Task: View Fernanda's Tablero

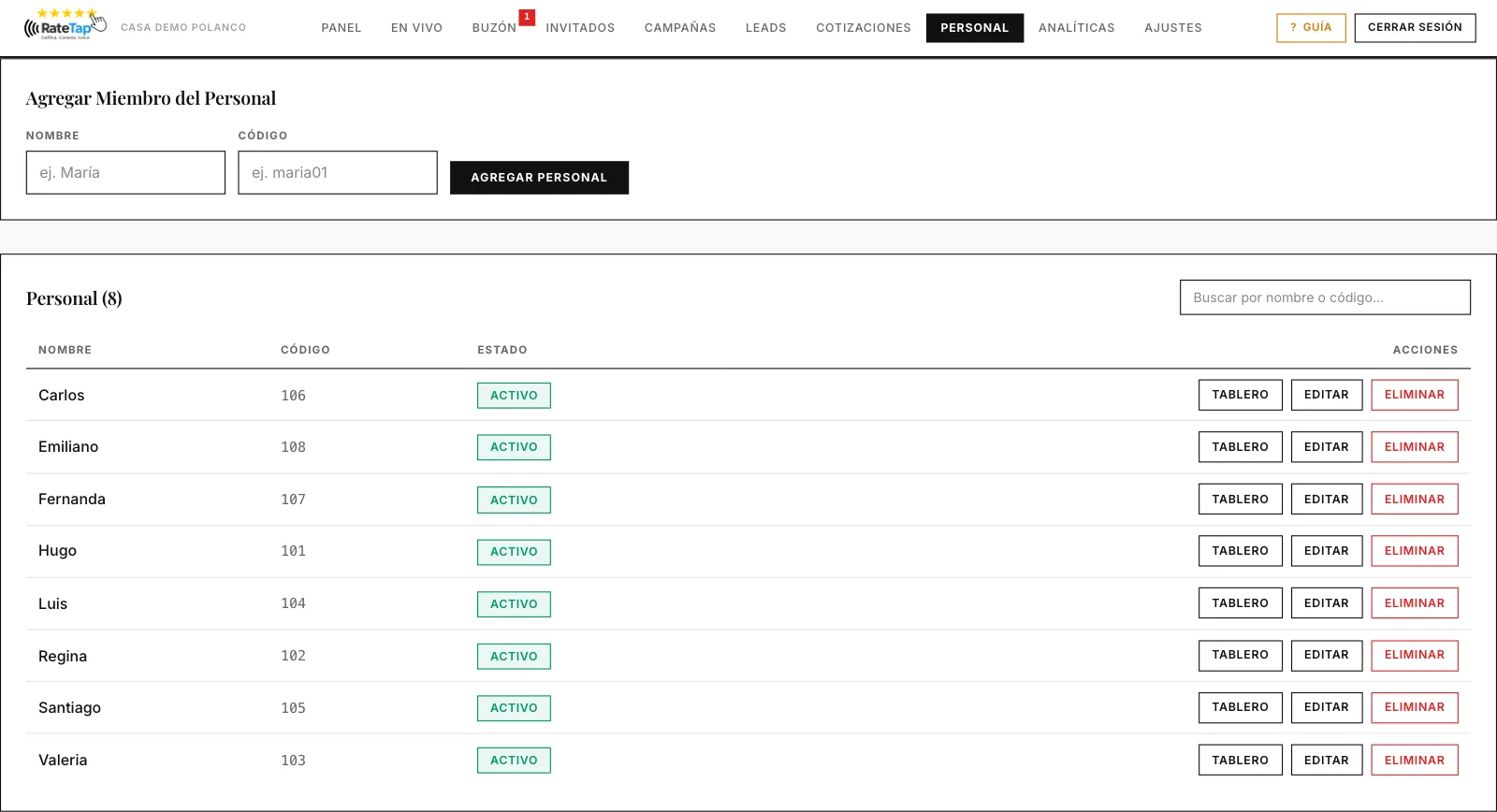Action: [x=1240, y=500]
